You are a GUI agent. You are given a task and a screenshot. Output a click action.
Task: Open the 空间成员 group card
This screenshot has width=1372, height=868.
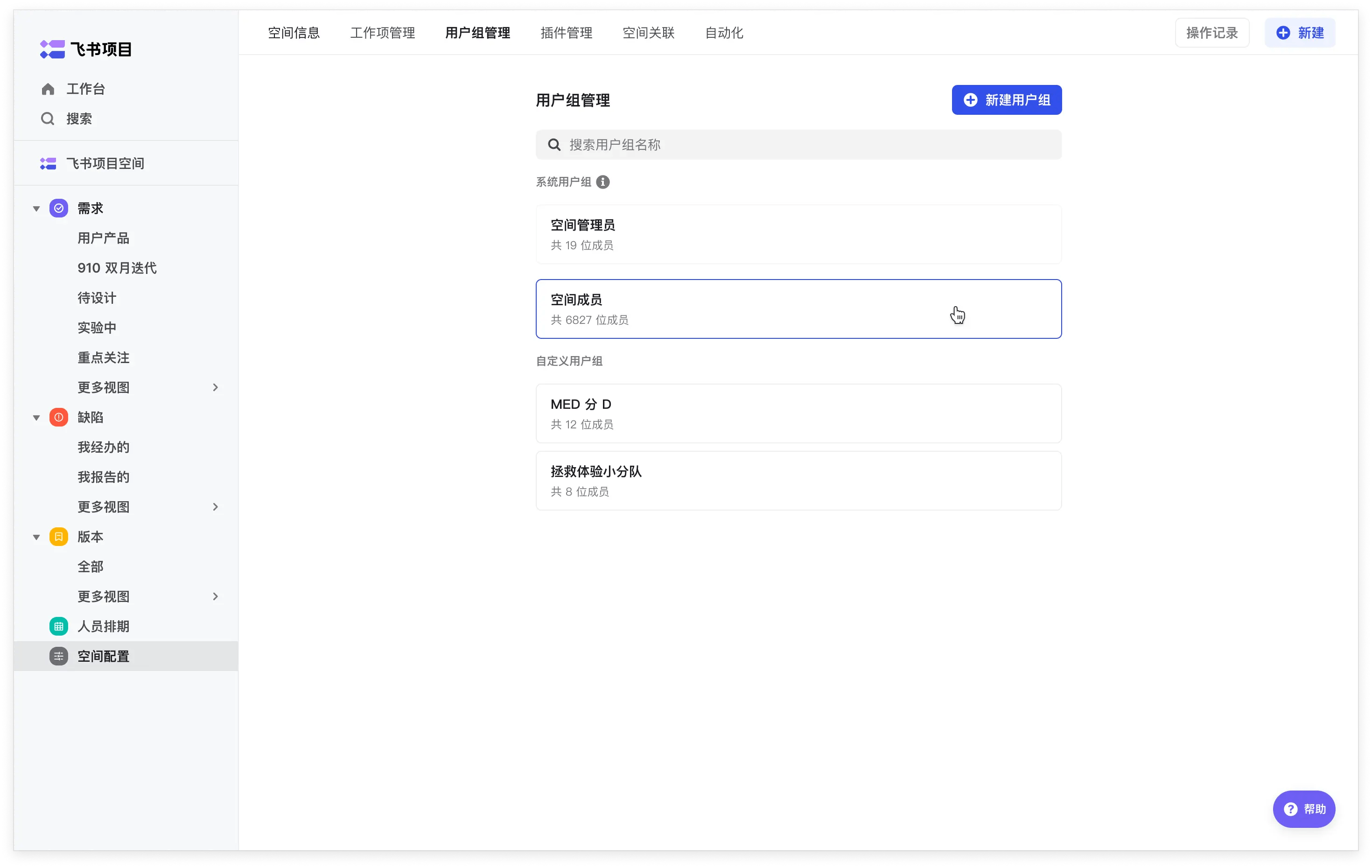point(798,309)
